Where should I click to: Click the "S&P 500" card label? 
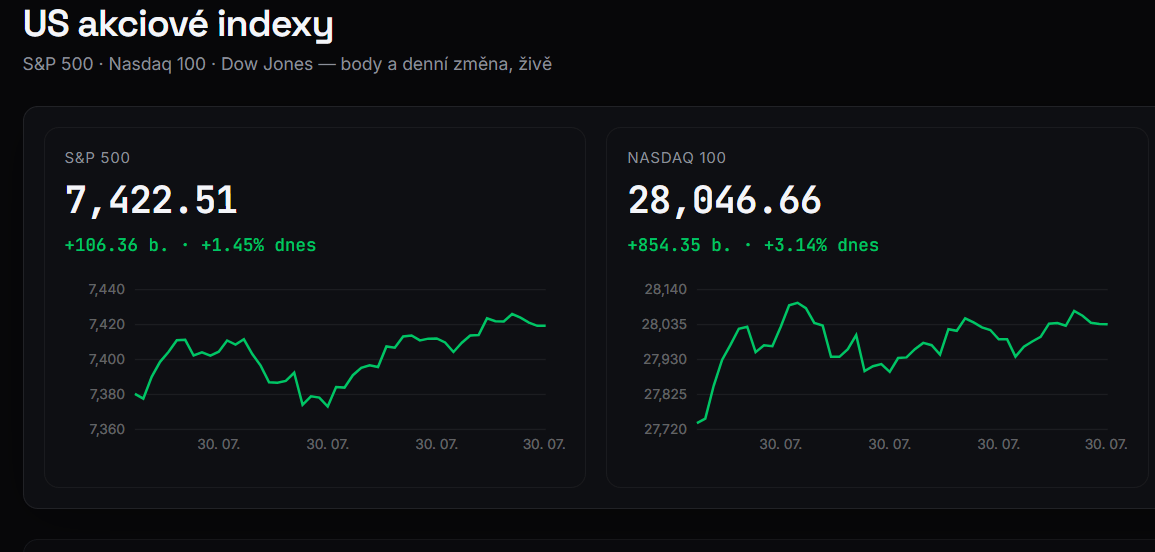coord(97,158)
